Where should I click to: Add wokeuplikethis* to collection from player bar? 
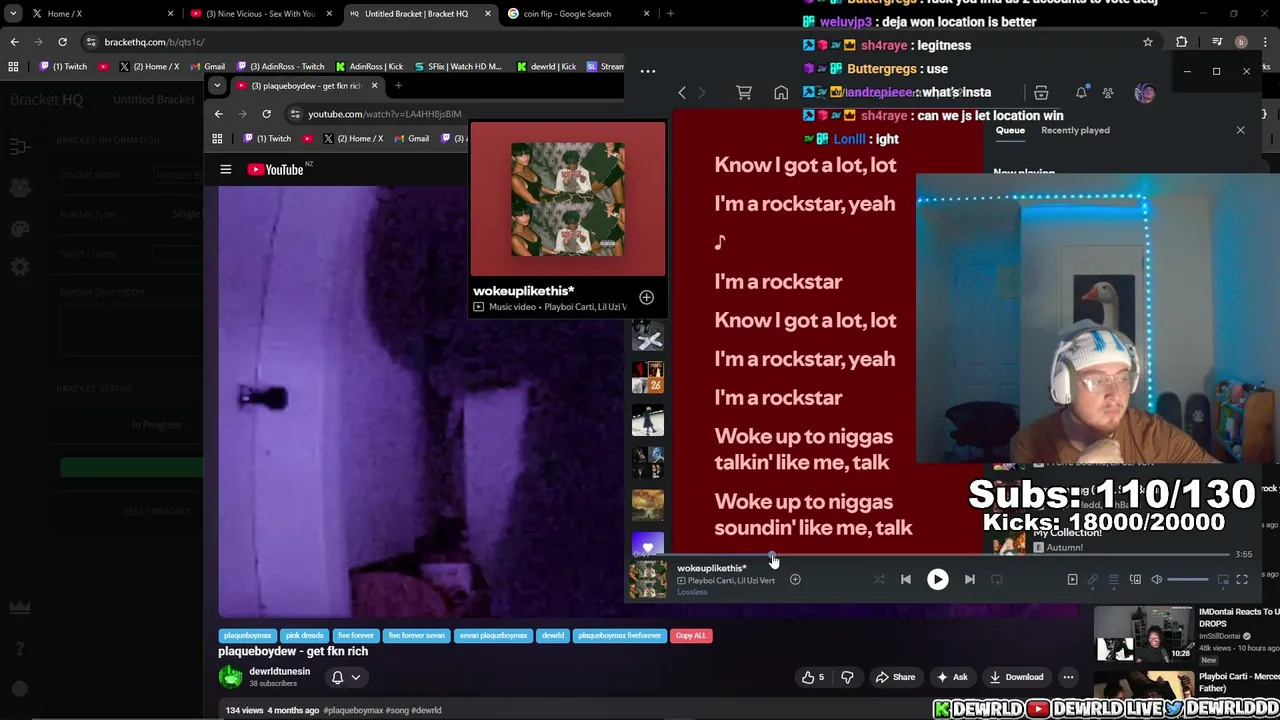pos(795,579)
